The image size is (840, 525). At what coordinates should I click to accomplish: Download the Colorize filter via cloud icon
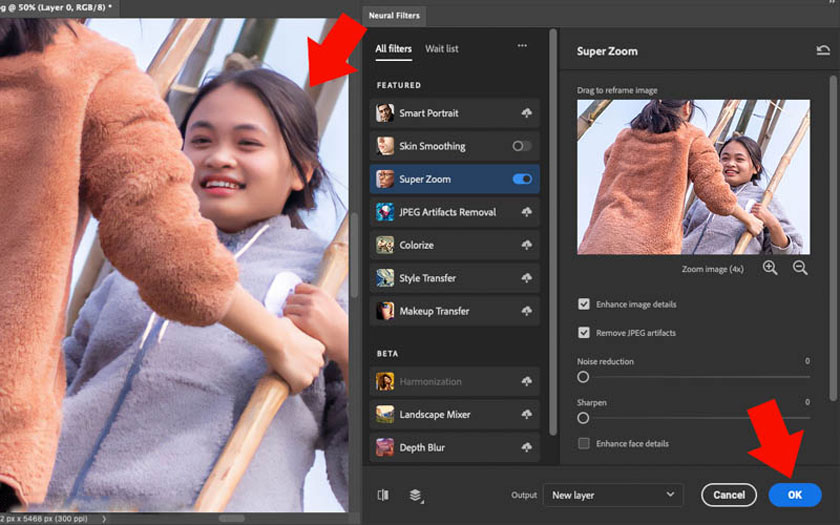[x=527, y=245]
